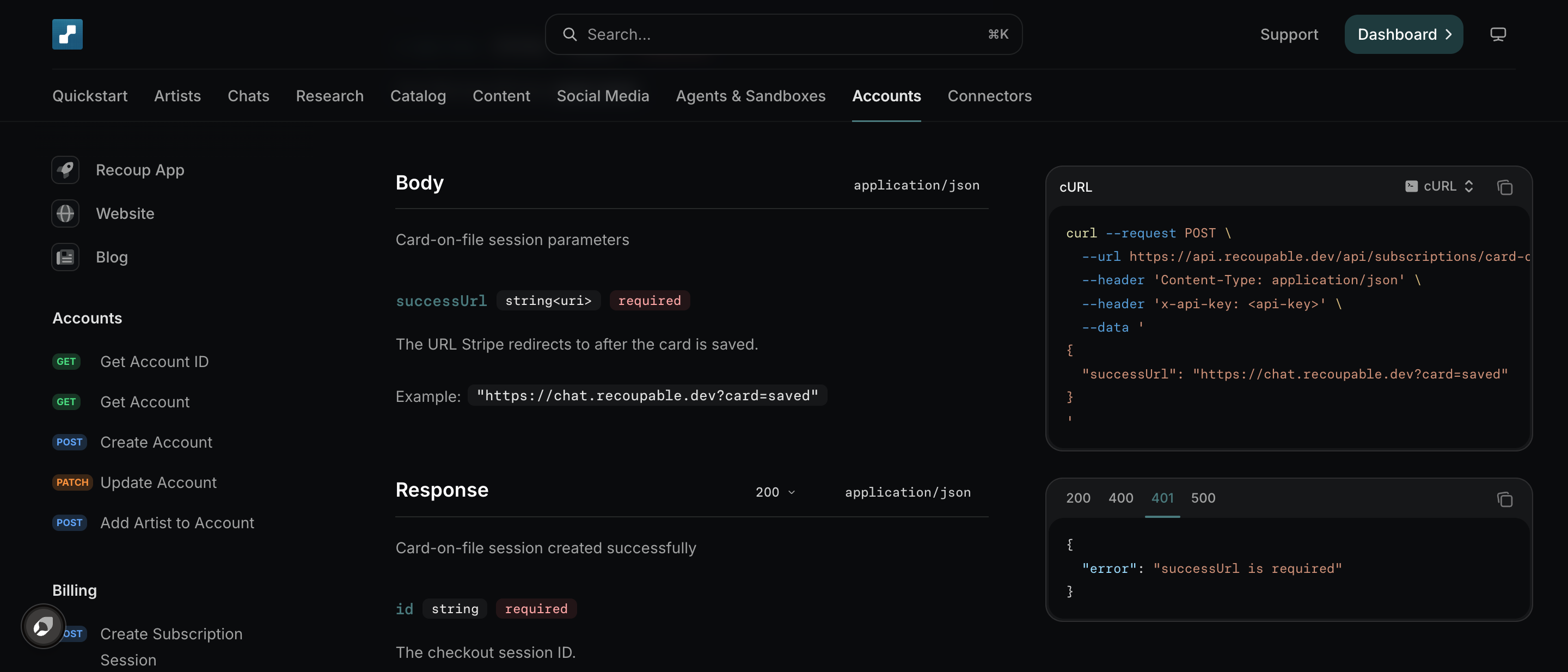Open the Research tab
Screen dimensions: 1568x672
pos(330,95)
